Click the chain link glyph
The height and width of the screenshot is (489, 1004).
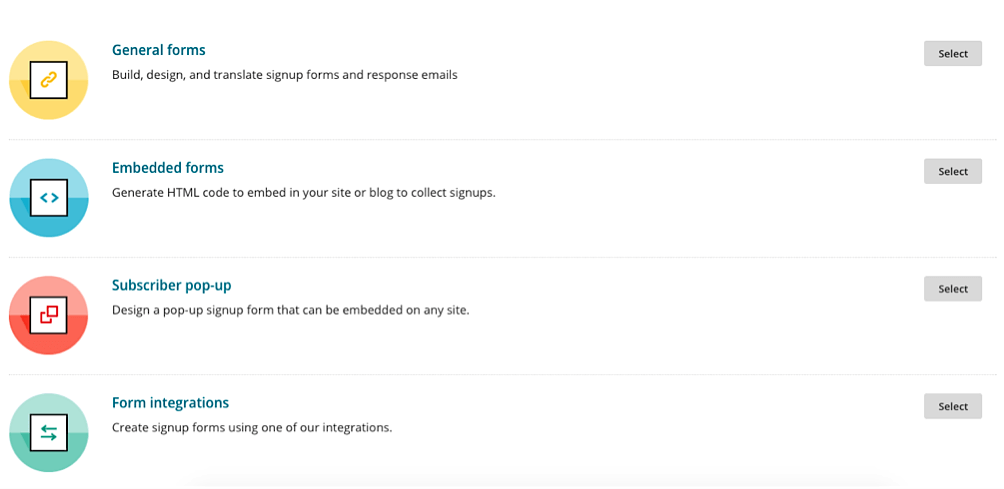[x=49, y=80]
